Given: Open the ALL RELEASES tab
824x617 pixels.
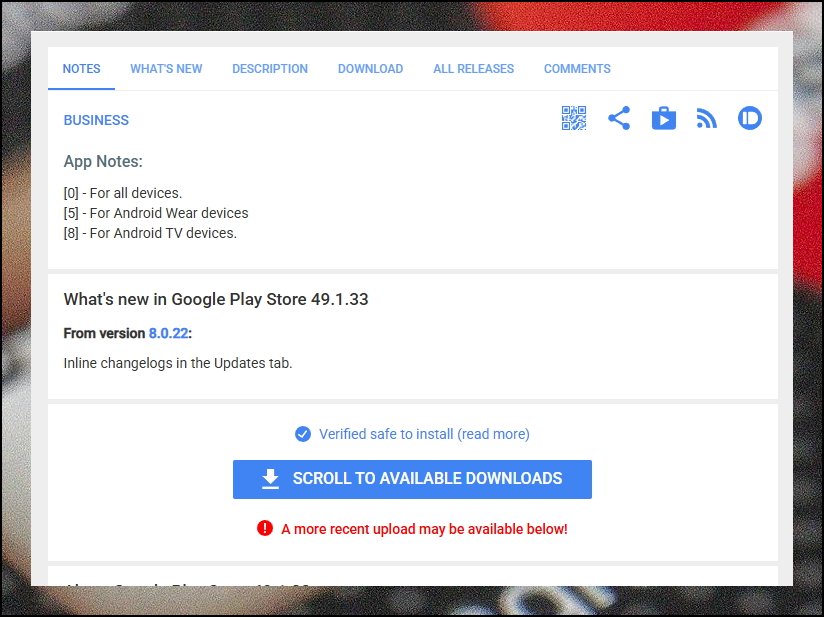Looking at the screenshot, I should pos(473,69).
